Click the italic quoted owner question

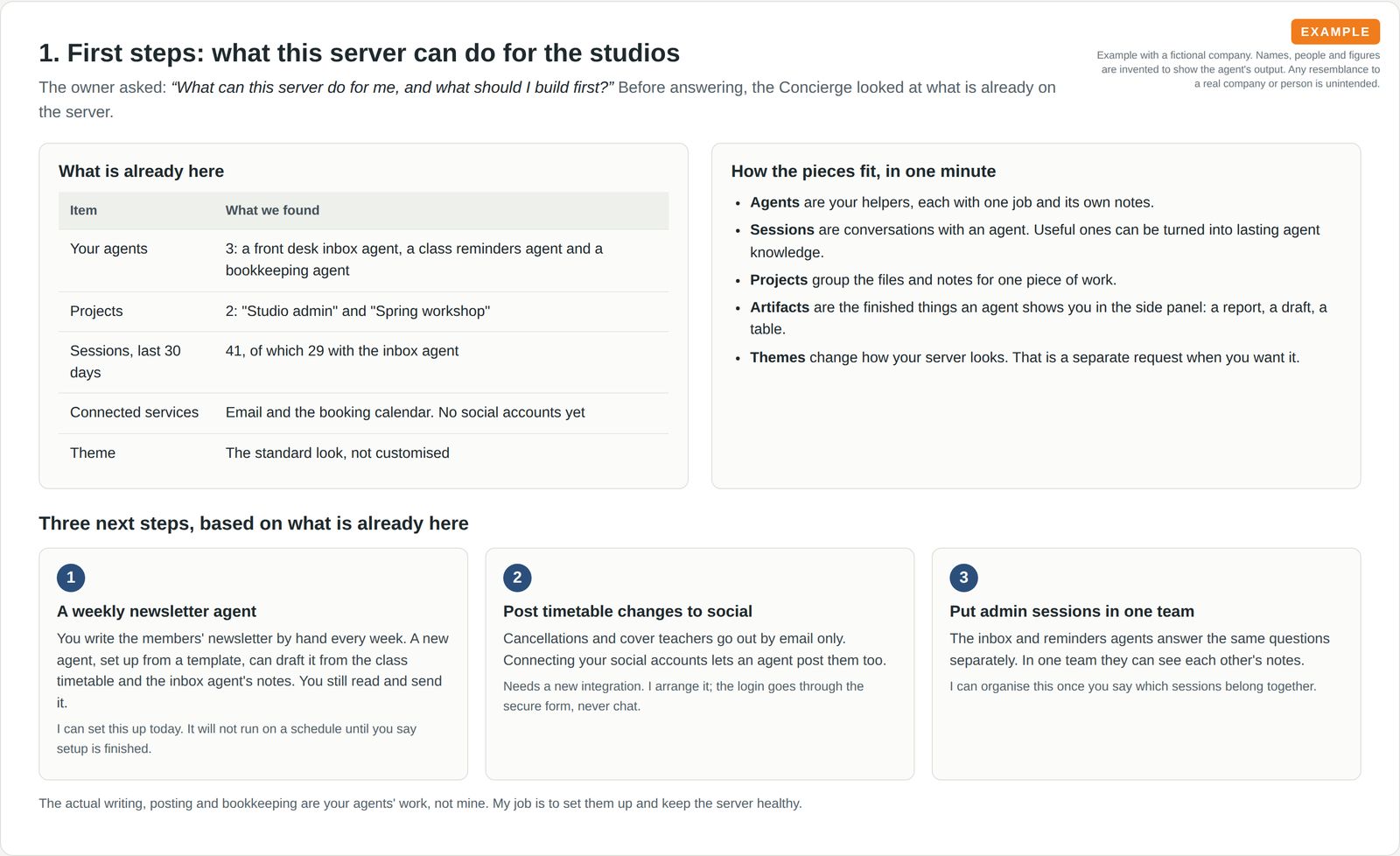point(393,88)
